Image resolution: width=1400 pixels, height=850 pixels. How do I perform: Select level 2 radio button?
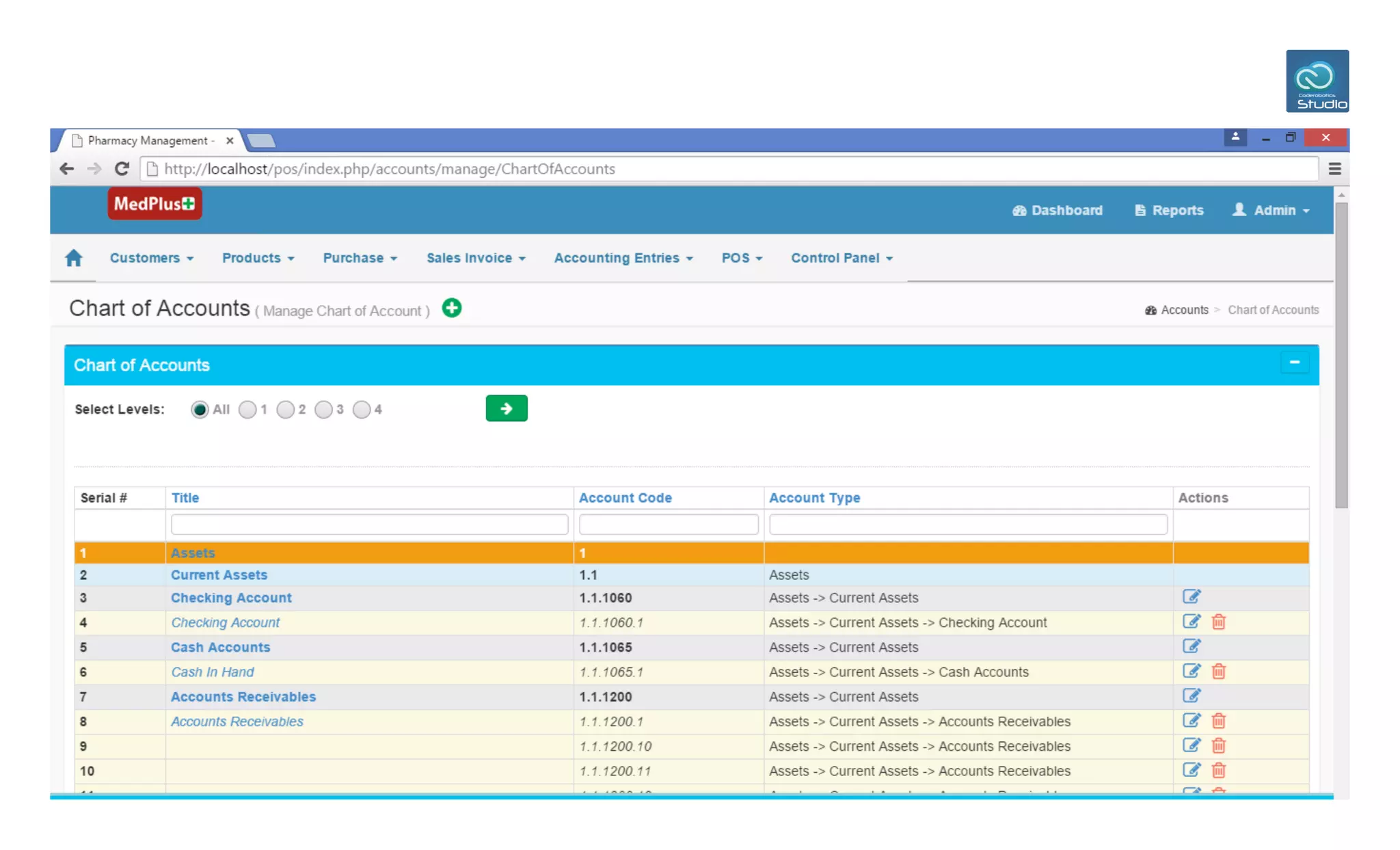(x=286, y=410)
